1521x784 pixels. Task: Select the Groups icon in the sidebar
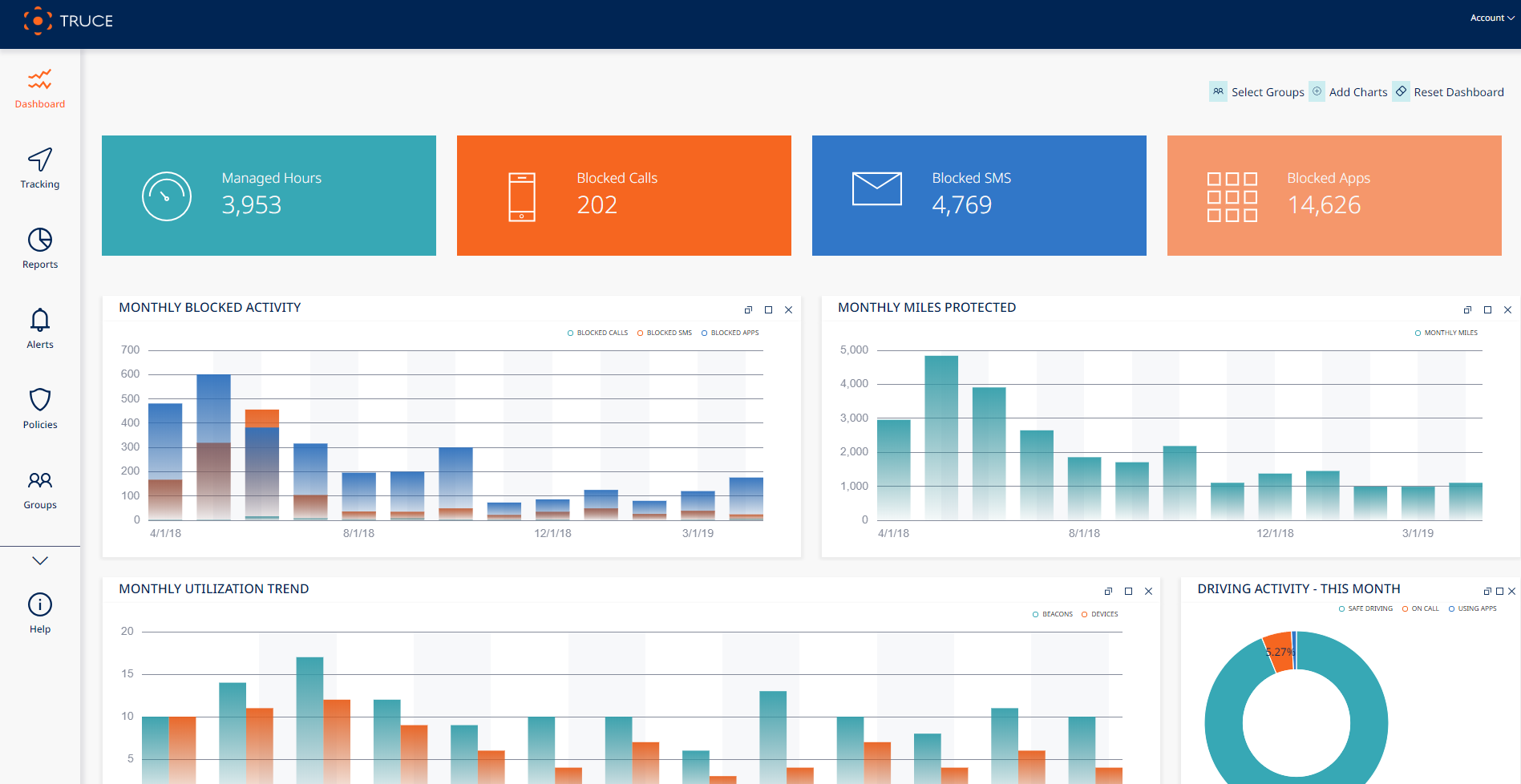39,487
